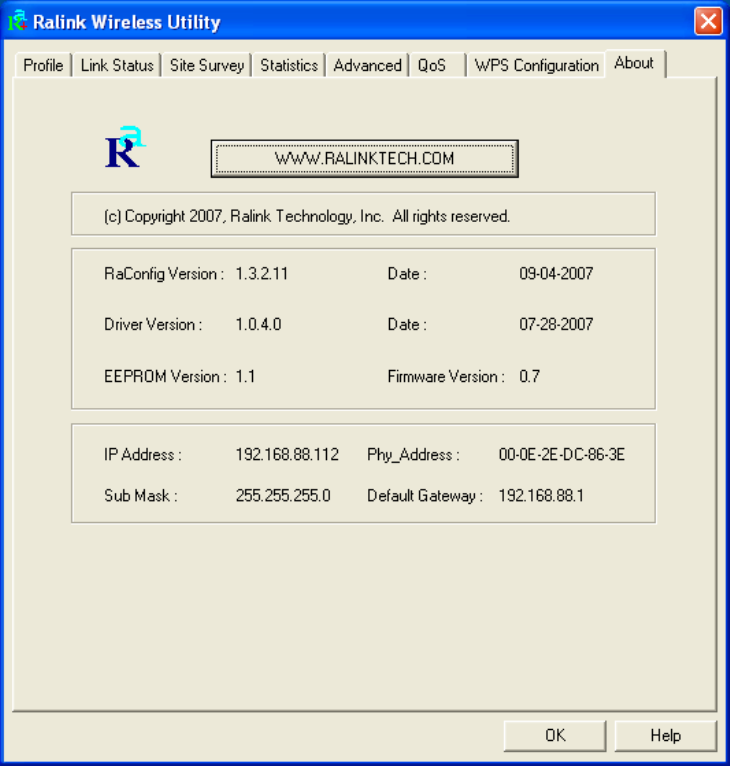Click the Ralink Wireless Utility title text
730x766 pixels.
(x=127, y=22)
